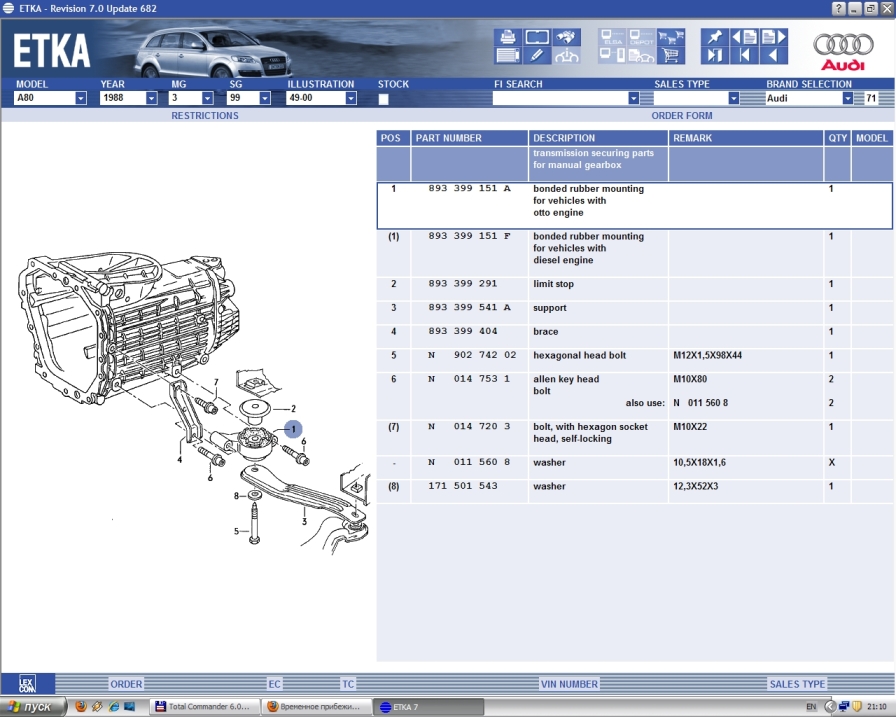The image size is (896, 717).
Task: Click the Audi rings logo
Action: coord(843,51)
